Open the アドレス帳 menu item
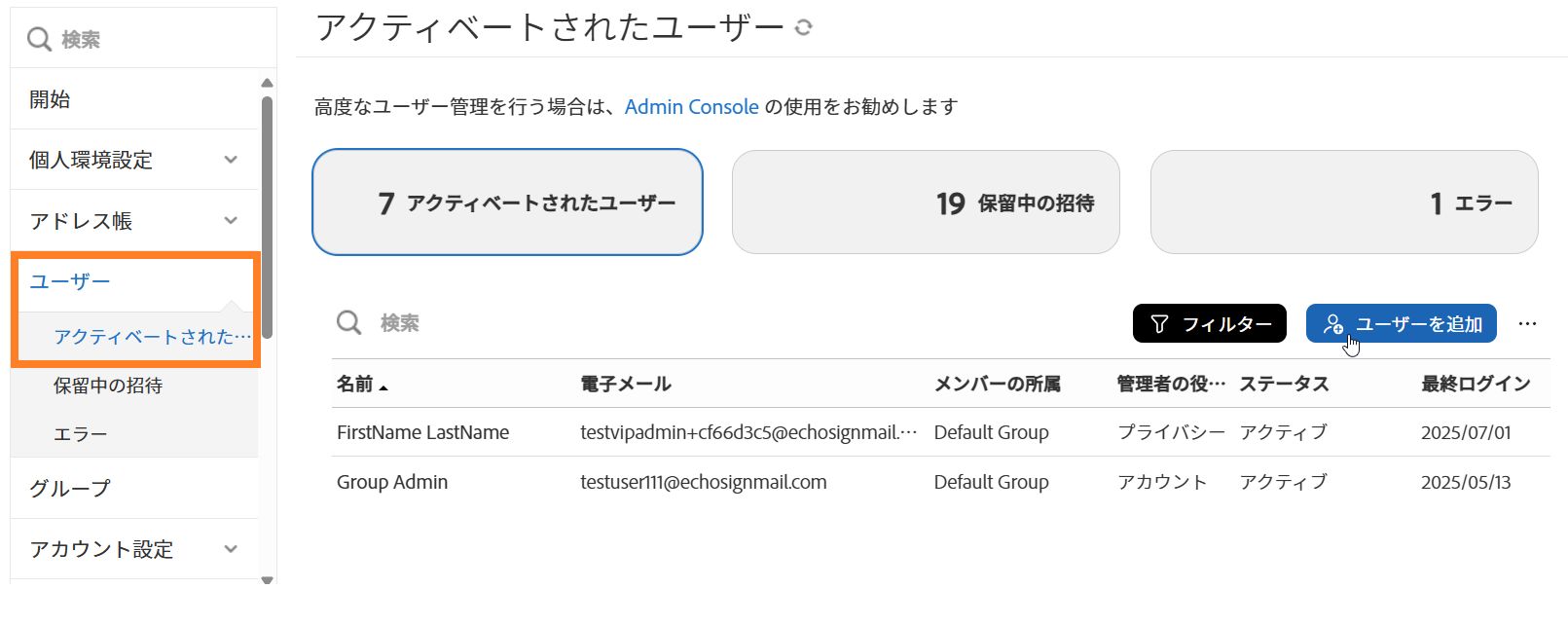This screenshot has height=626, width=1568. [x=81, y=221]
